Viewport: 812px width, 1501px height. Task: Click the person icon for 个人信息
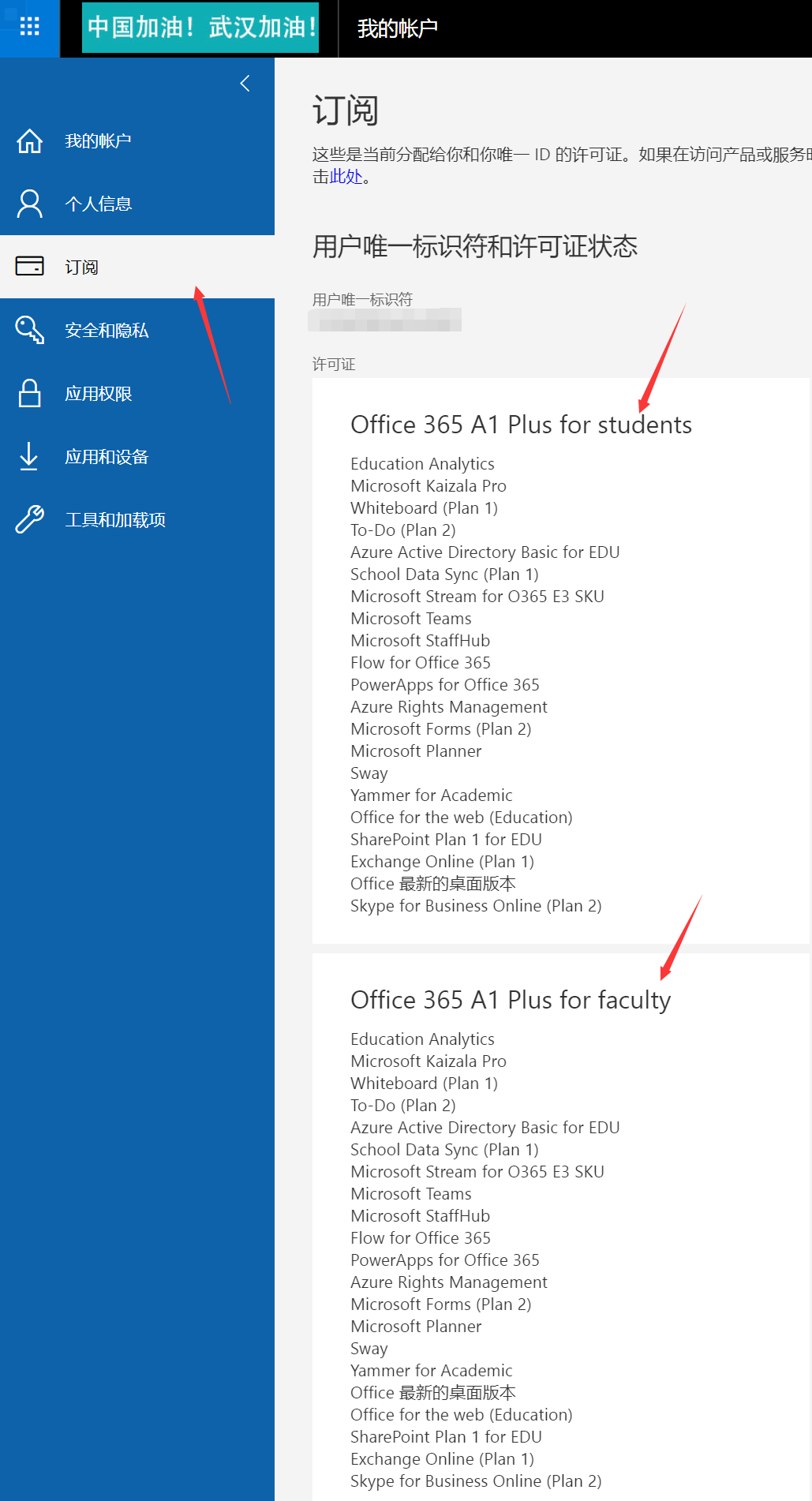tap(30, 204)
